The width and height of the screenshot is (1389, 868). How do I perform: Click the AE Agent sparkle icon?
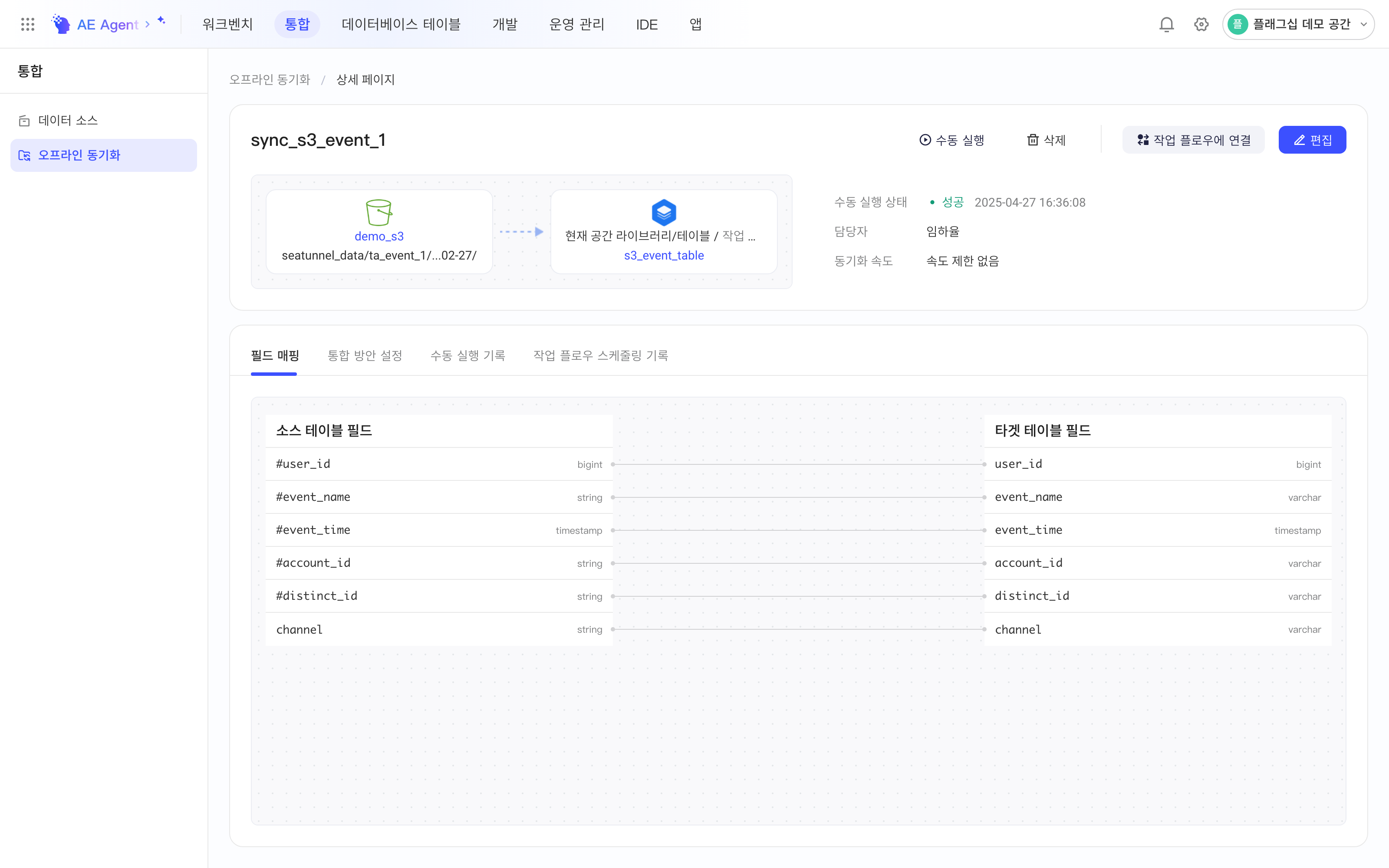161,20
